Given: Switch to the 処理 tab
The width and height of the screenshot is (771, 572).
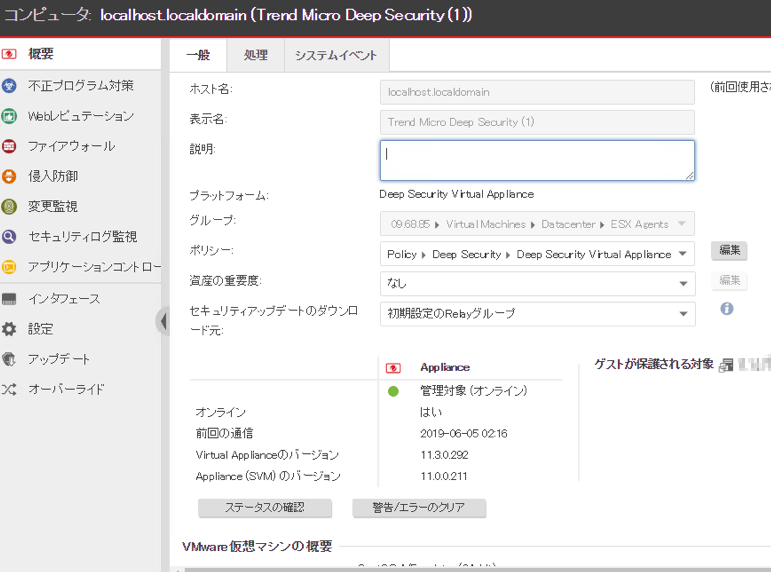Looking at the screenshot, I should [x=255, y=55].
